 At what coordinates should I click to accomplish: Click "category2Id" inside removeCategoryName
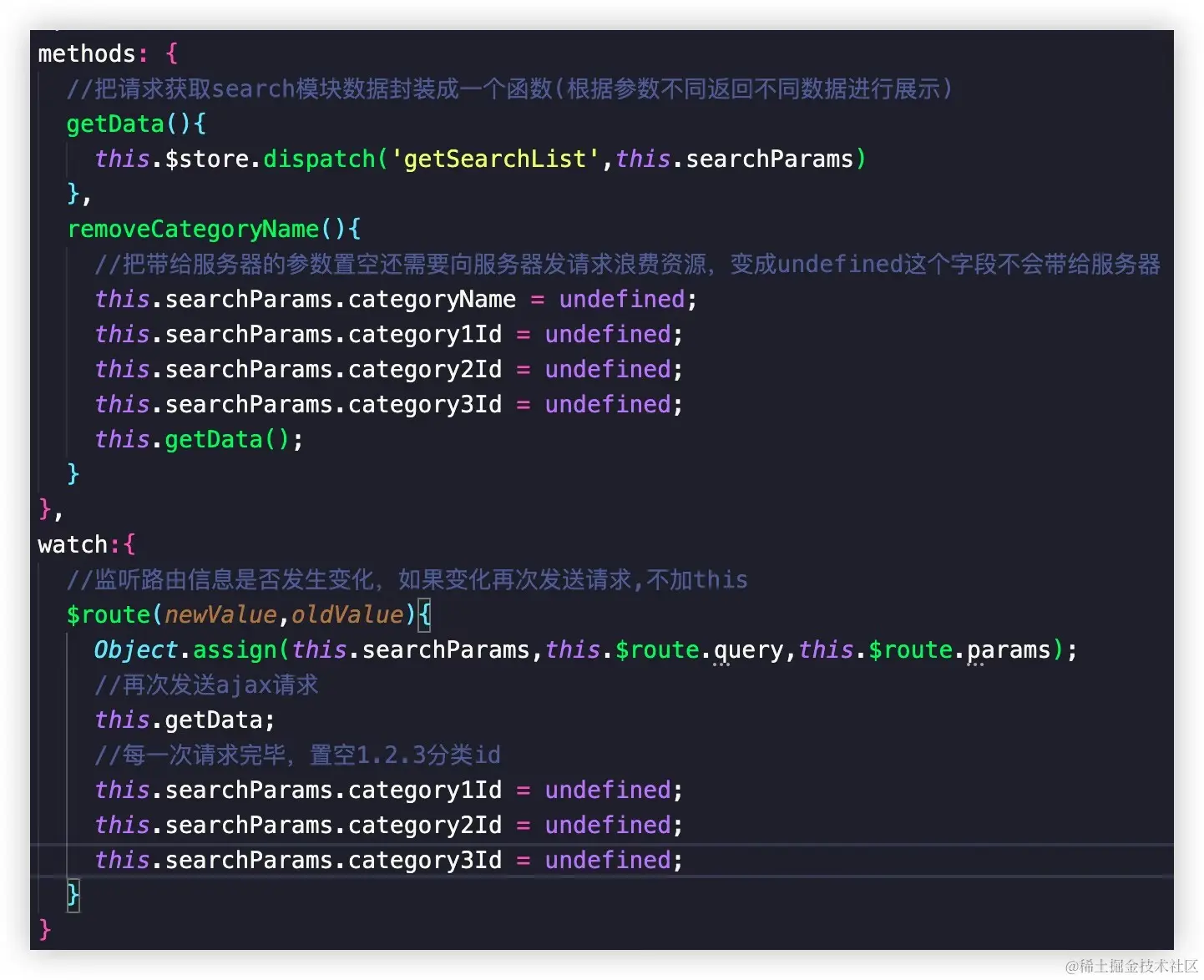click(425, 370)
